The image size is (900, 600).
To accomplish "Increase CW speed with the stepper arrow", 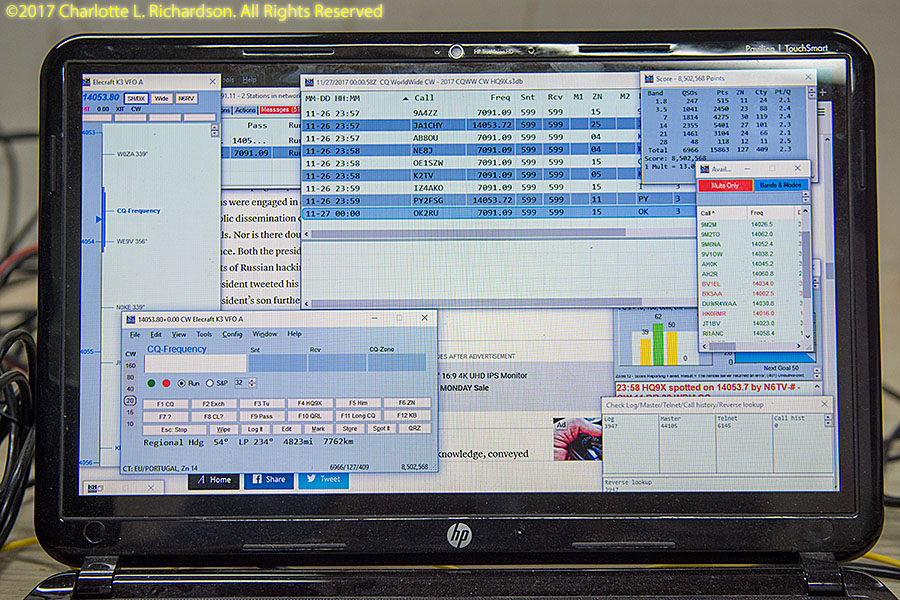I will [252, 380].
